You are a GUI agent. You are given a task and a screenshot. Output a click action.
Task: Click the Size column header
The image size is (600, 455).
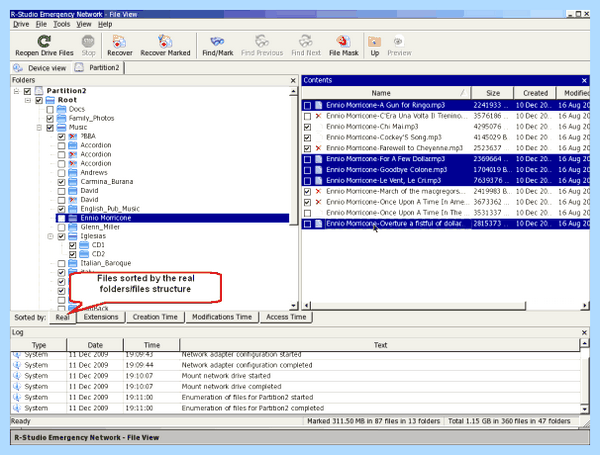click(492, 93)
